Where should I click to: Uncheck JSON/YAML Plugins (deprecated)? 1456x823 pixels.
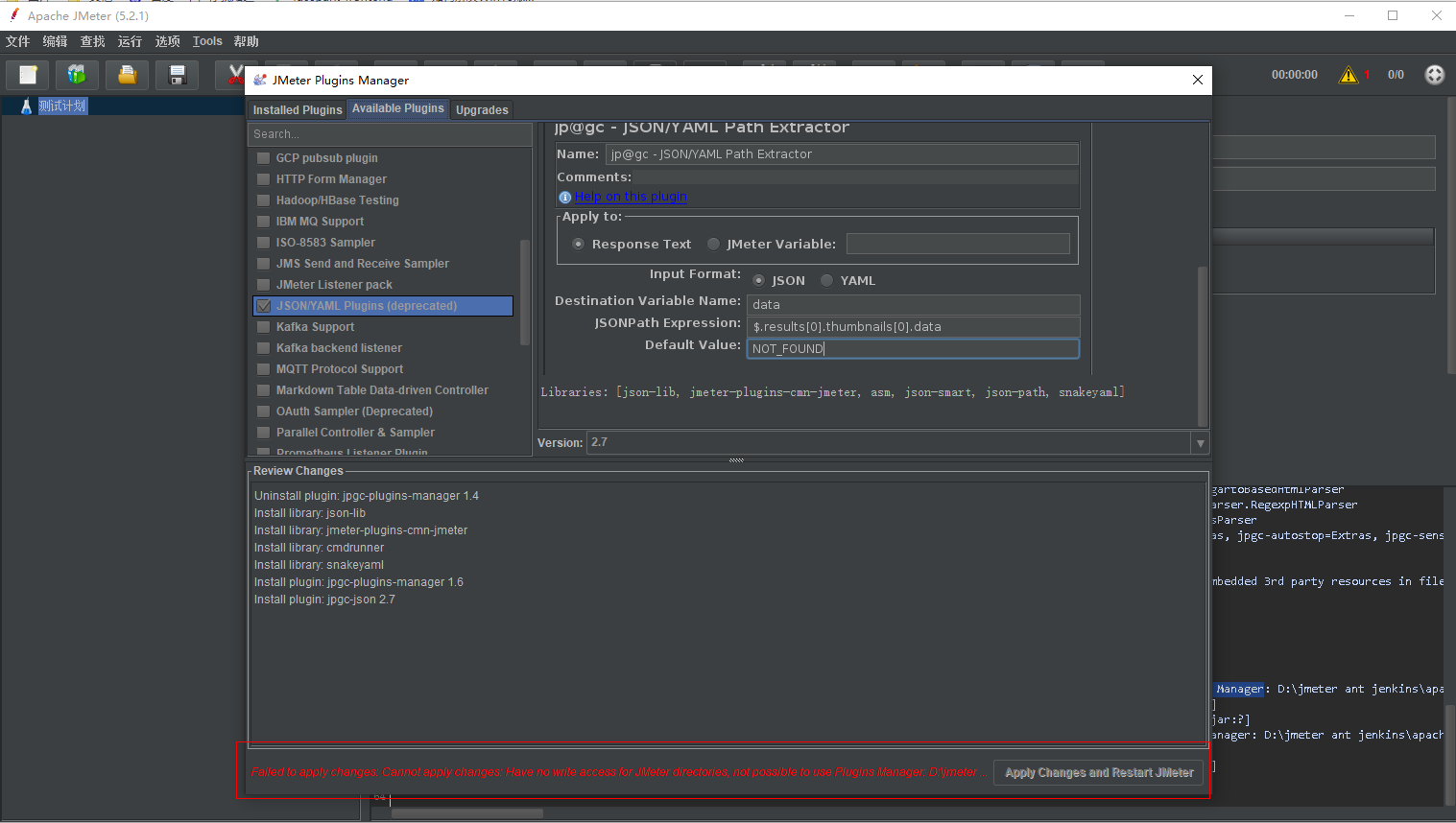tap(263, 305)
